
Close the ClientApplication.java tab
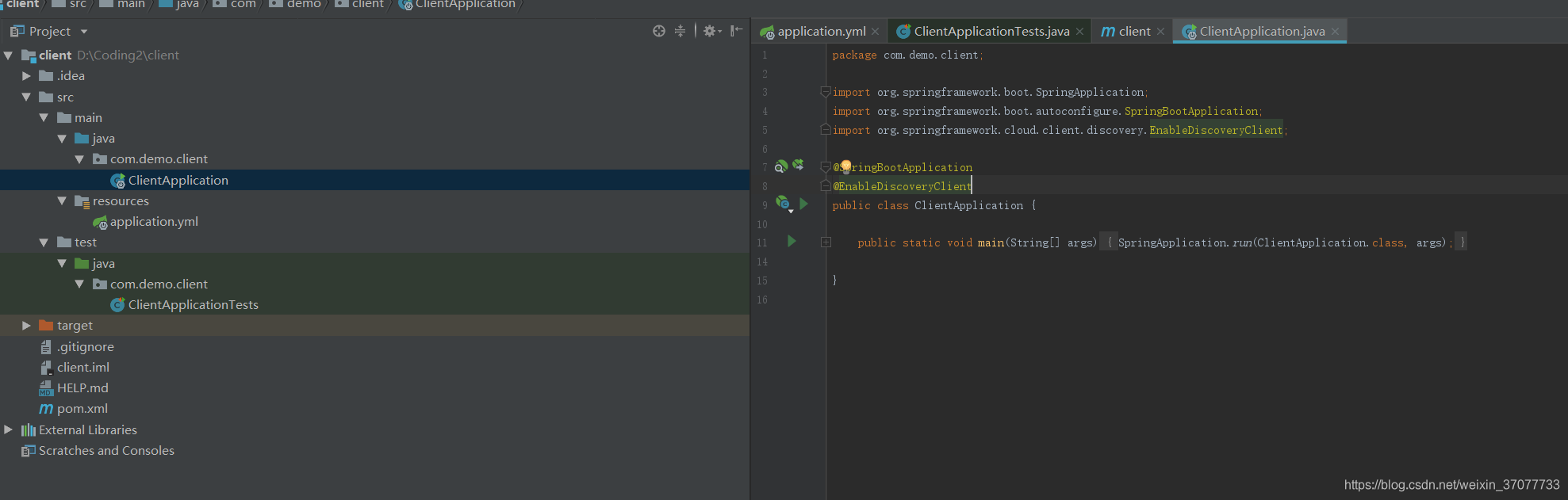pos(1335,32)
